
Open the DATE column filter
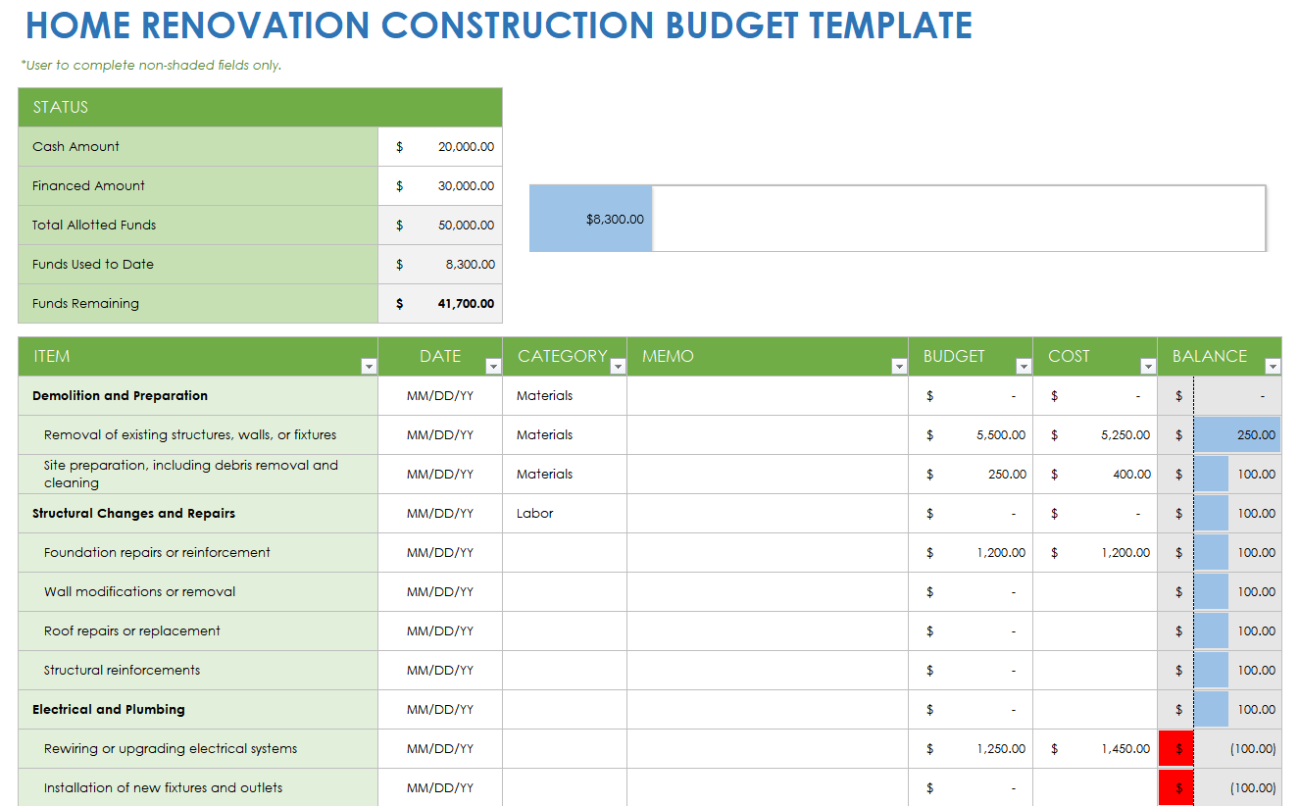click(x=493, y=366)
